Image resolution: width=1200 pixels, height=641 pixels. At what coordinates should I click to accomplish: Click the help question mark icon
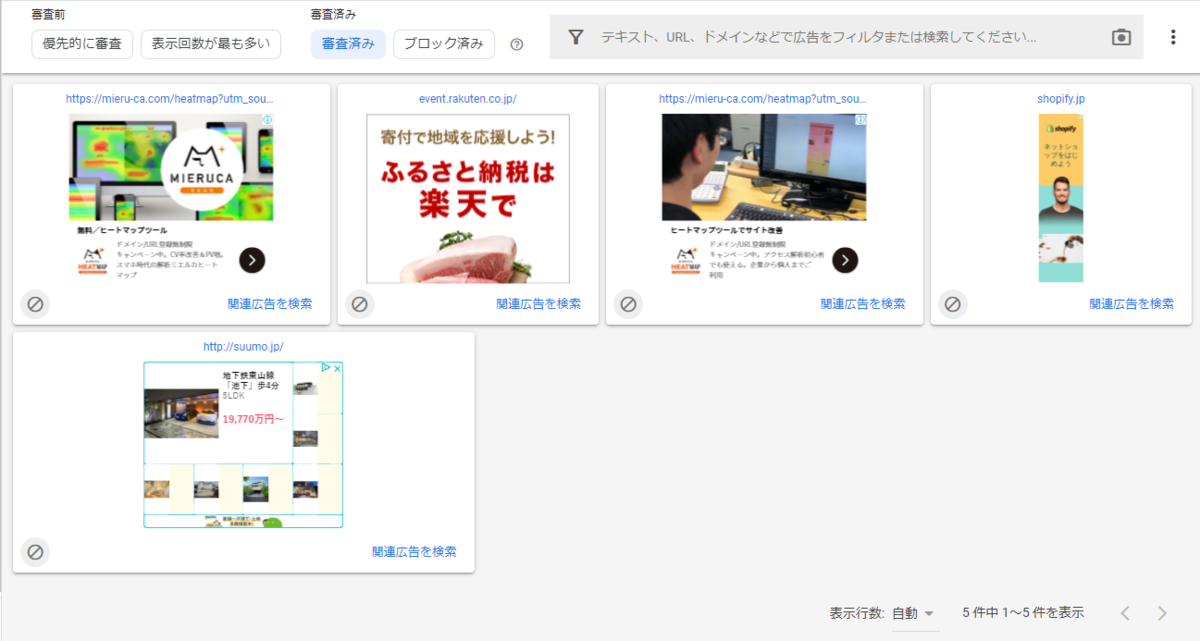(517, 44)
